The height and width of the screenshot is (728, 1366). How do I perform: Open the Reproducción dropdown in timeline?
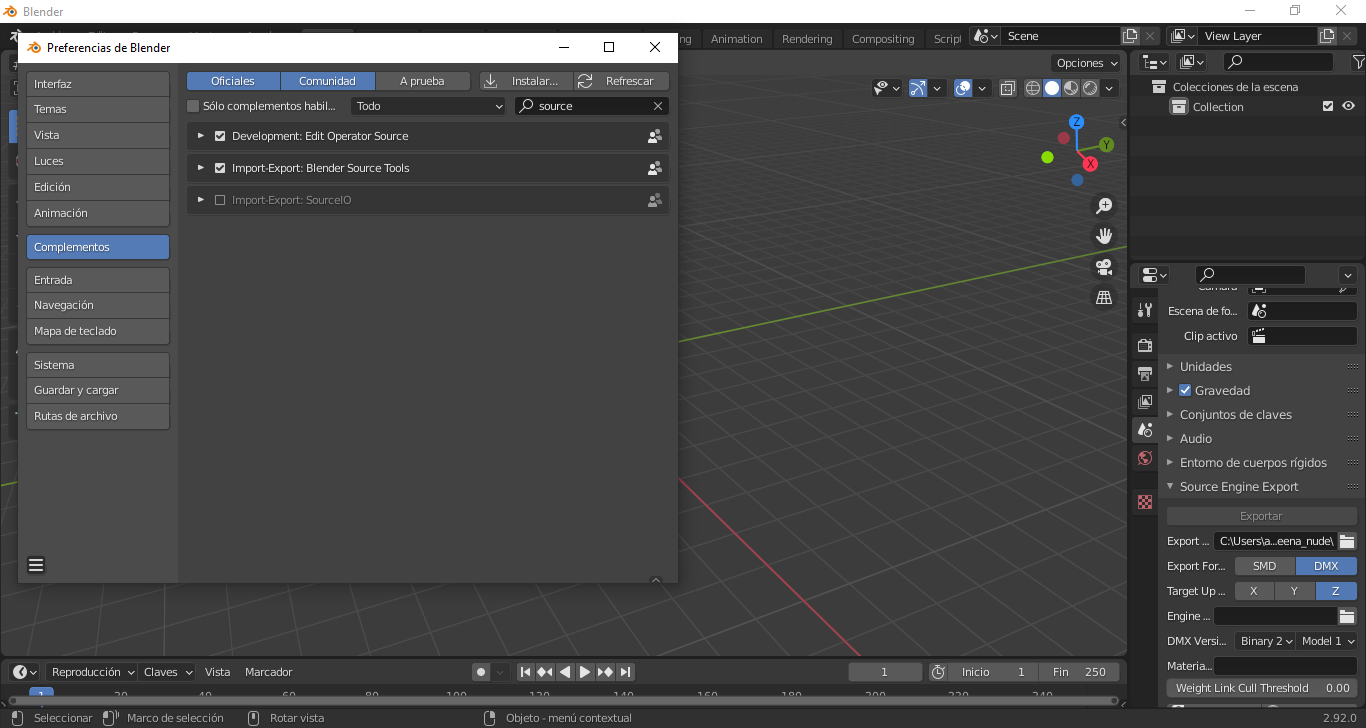click(x=93, y=672)
